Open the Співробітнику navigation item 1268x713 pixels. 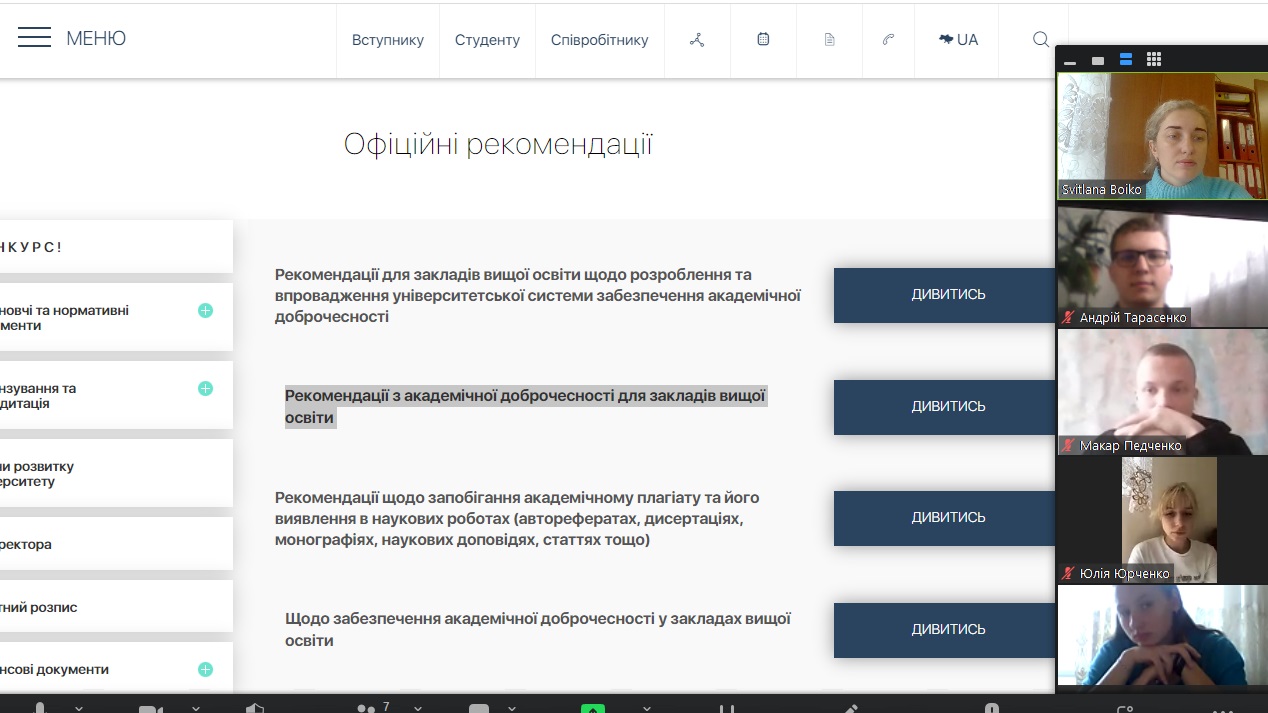point(599,40)
